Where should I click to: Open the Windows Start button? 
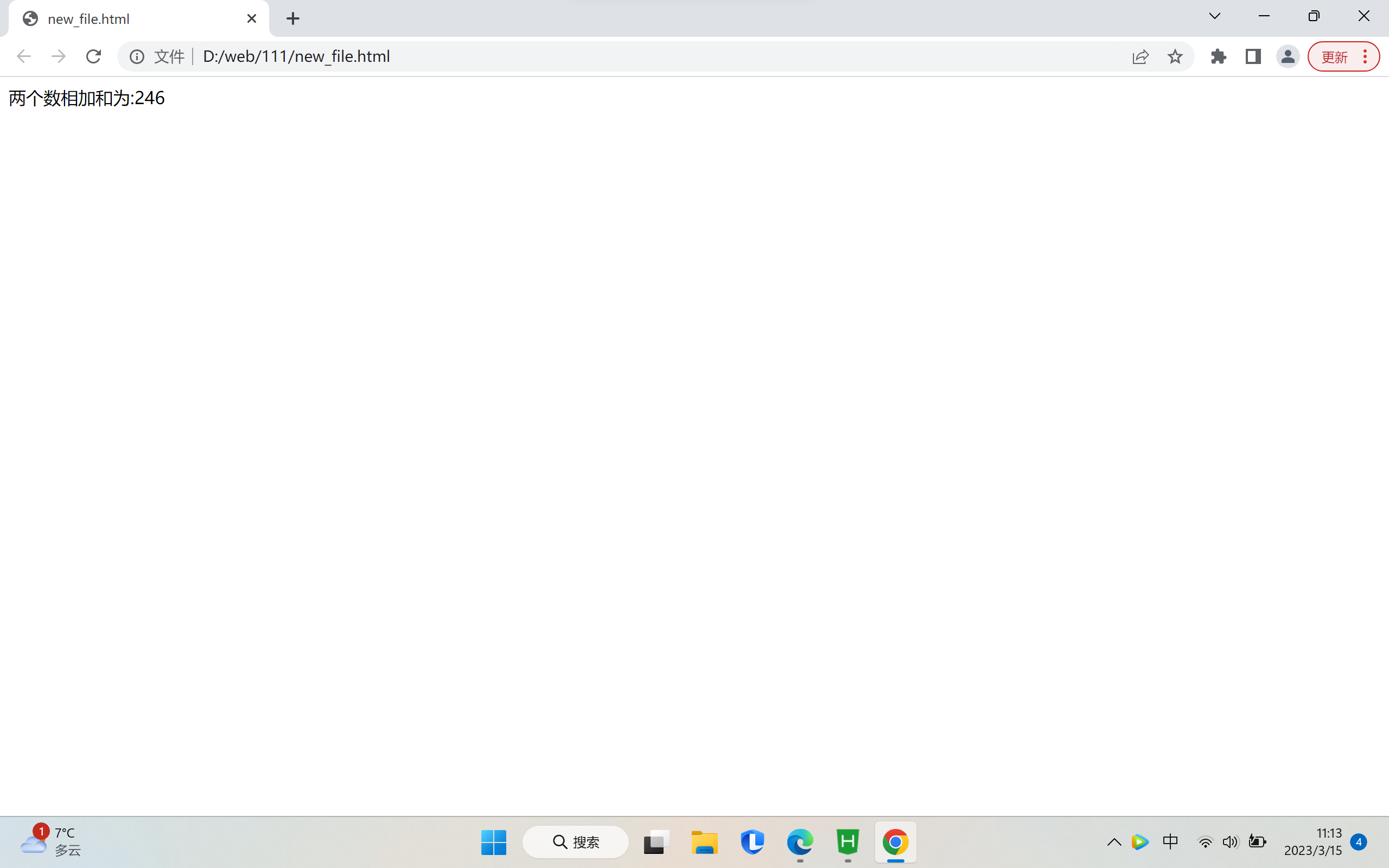pos(493,841)
